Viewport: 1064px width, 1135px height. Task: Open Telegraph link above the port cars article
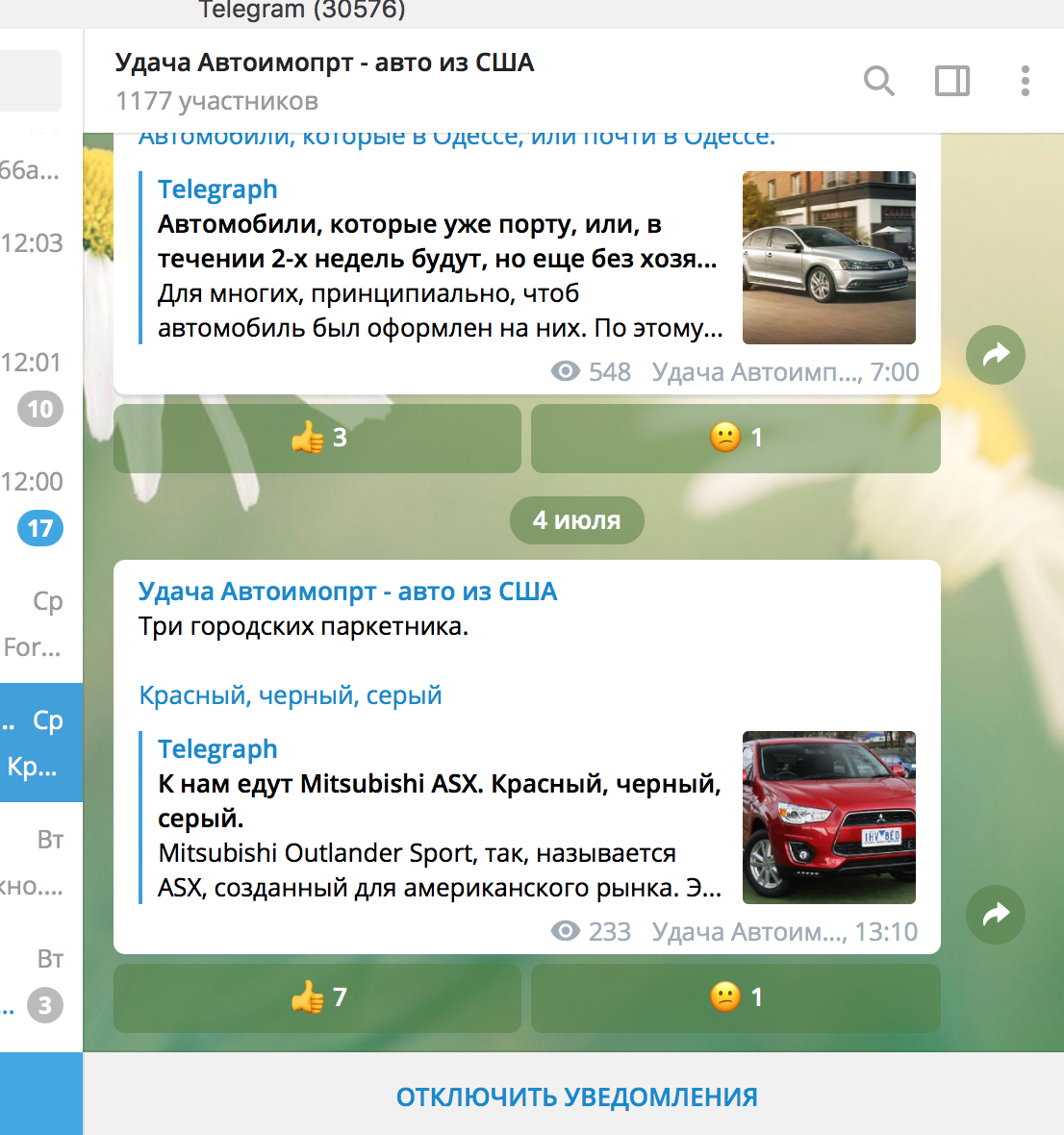[x=217, y=189]
